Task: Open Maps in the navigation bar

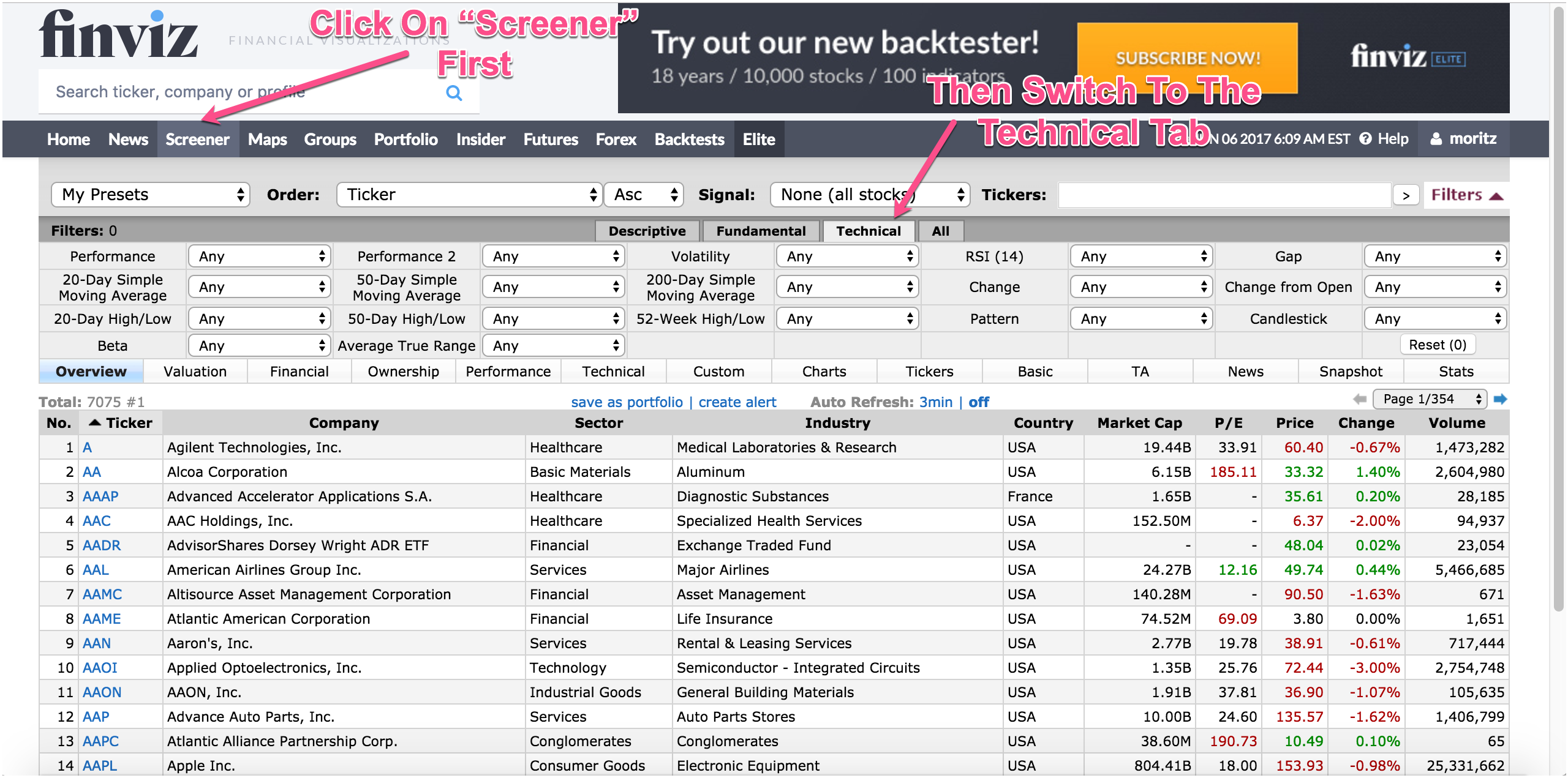Action: tap(267, 139)
